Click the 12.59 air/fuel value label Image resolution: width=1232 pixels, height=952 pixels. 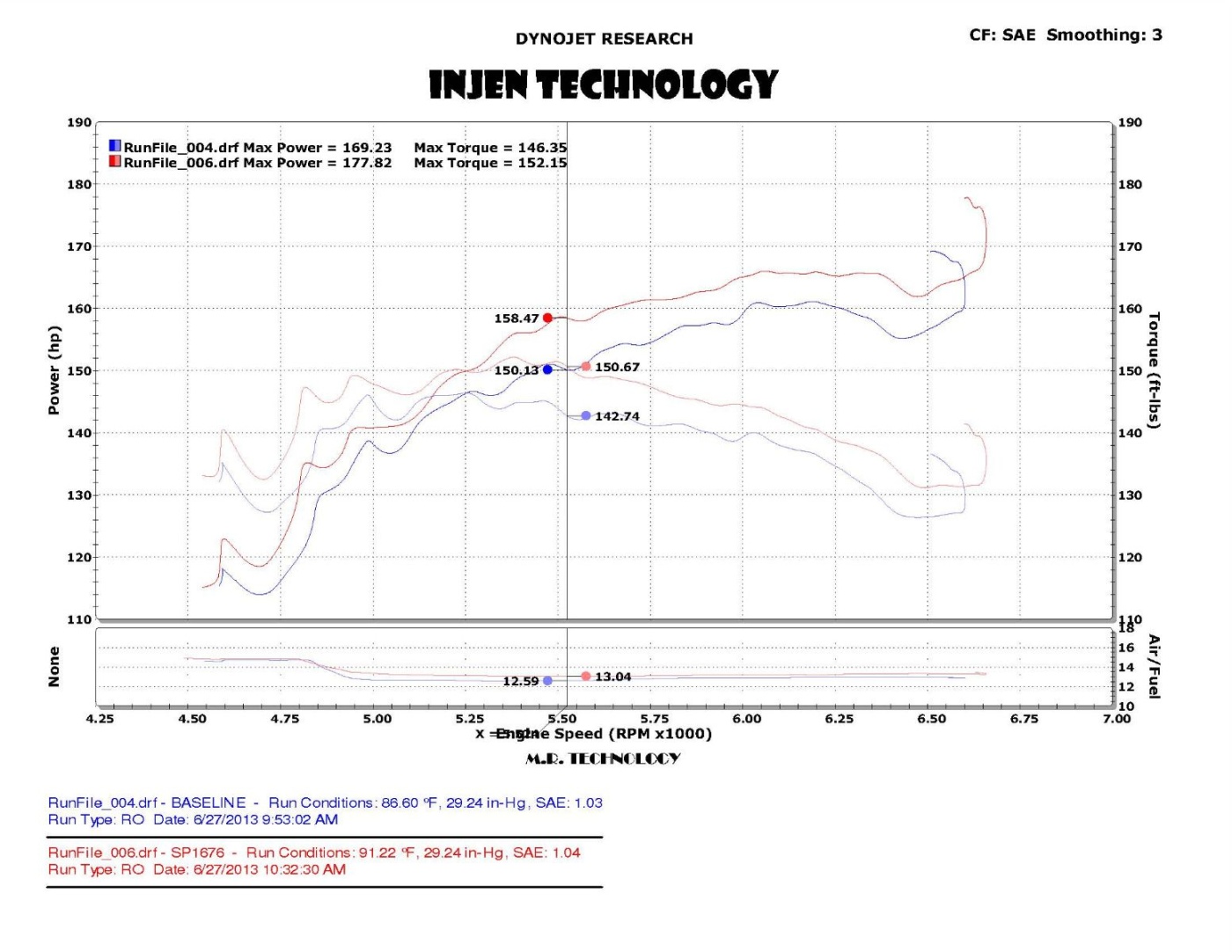click(x=521, y=681)
